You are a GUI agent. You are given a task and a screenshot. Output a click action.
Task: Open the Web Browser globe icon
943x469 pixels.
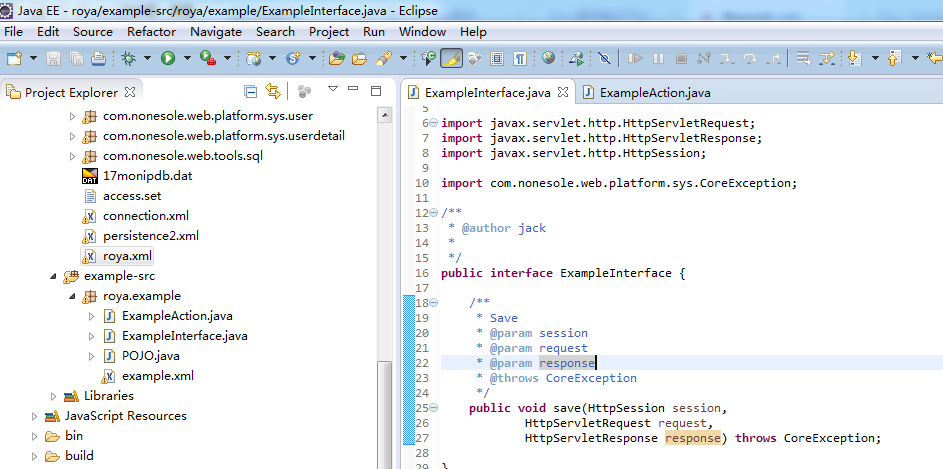coord(548,58)
